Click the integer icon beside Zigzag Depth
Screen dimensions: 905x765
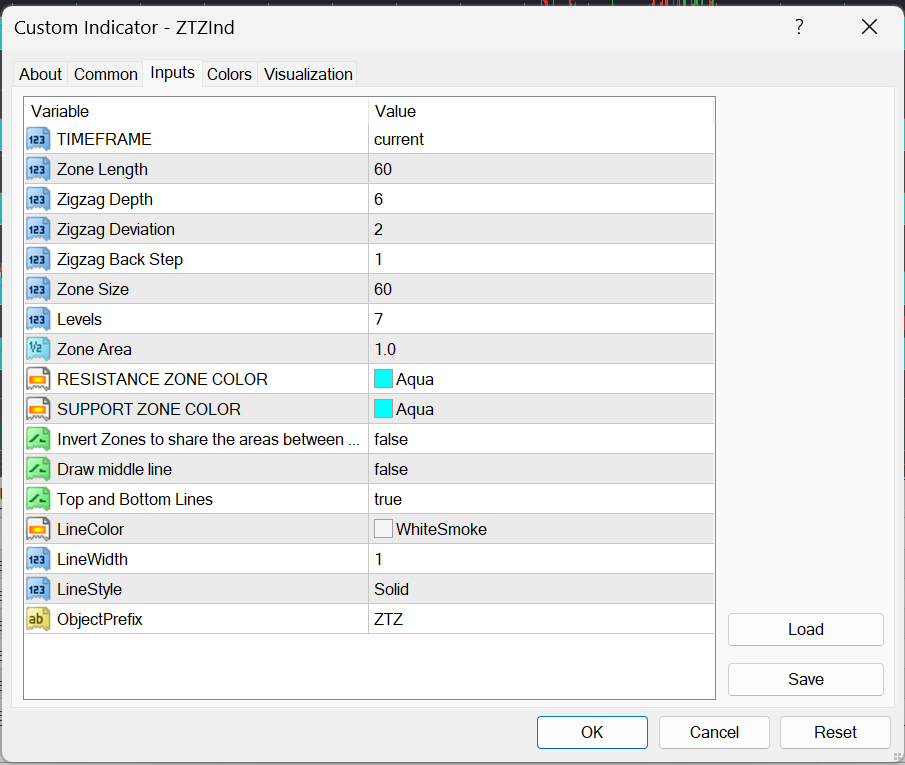coord(38,199)
